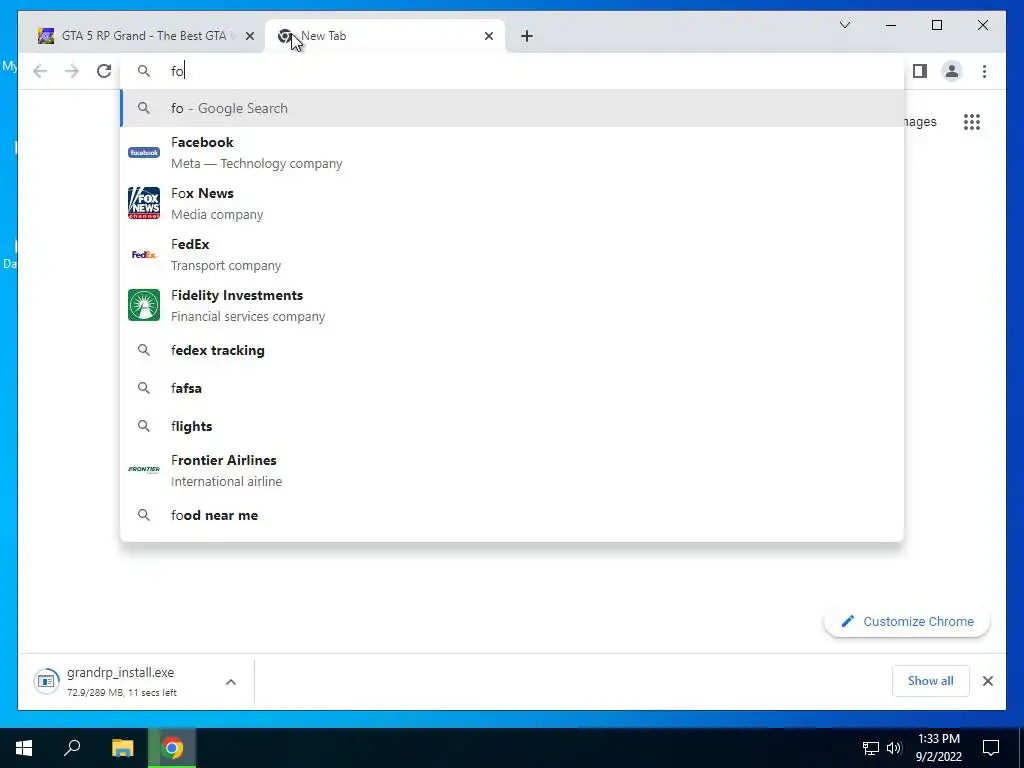Screen dimensions: 1024x768
Task: Select 'fo - Google Search' suggestion
Action: coord(512,108)
